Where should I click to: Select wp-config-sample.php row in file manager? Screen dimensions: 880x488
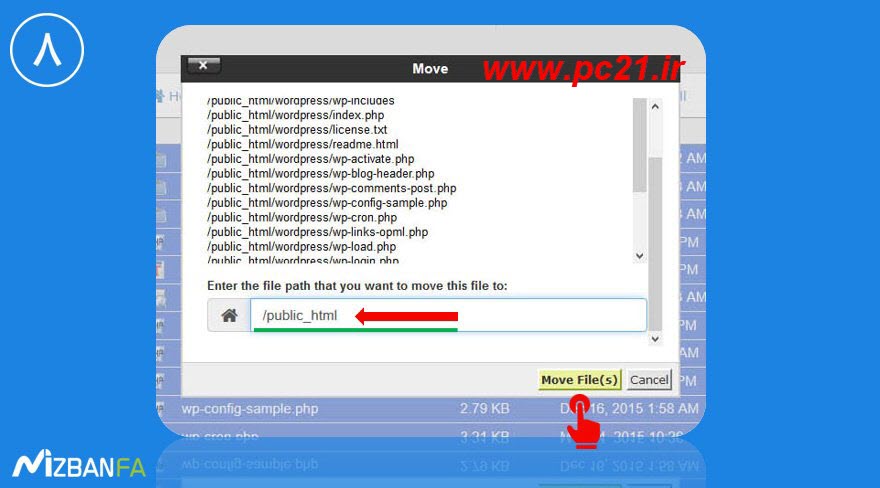click(x=430, y=409)
